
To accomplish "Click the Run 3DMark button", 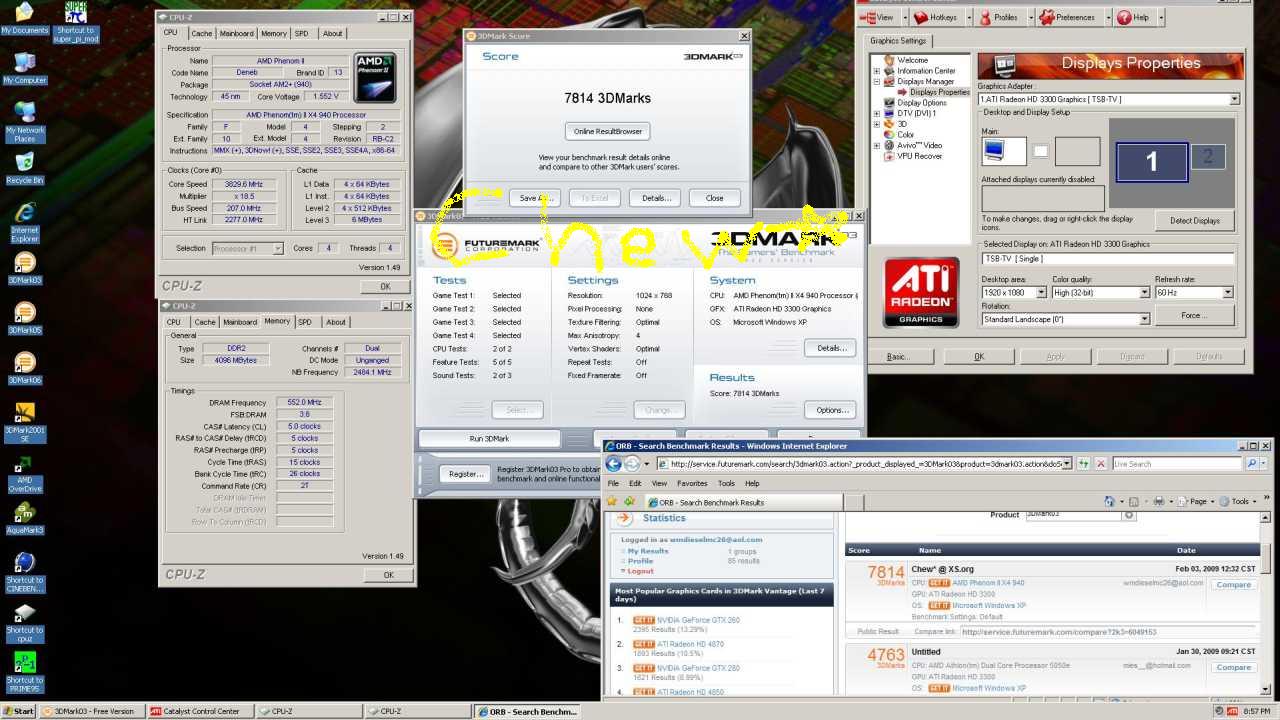I will (x=489, y=439).
